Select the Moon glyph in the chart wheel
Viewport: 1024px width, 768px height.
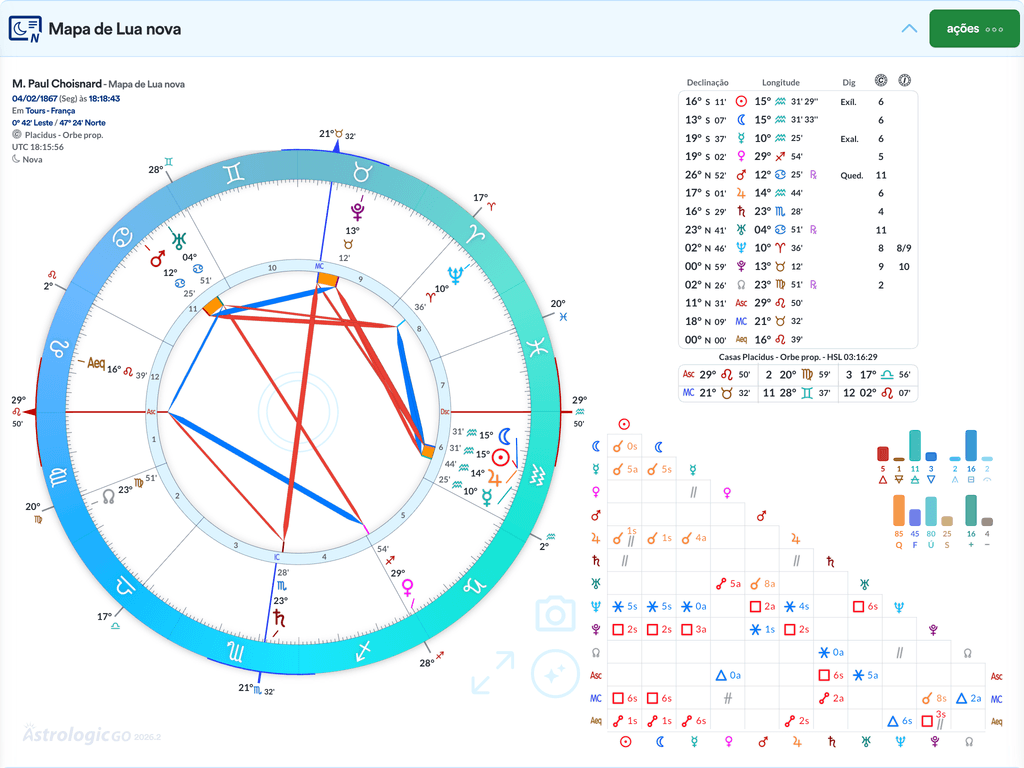click(x=505, y=436)
